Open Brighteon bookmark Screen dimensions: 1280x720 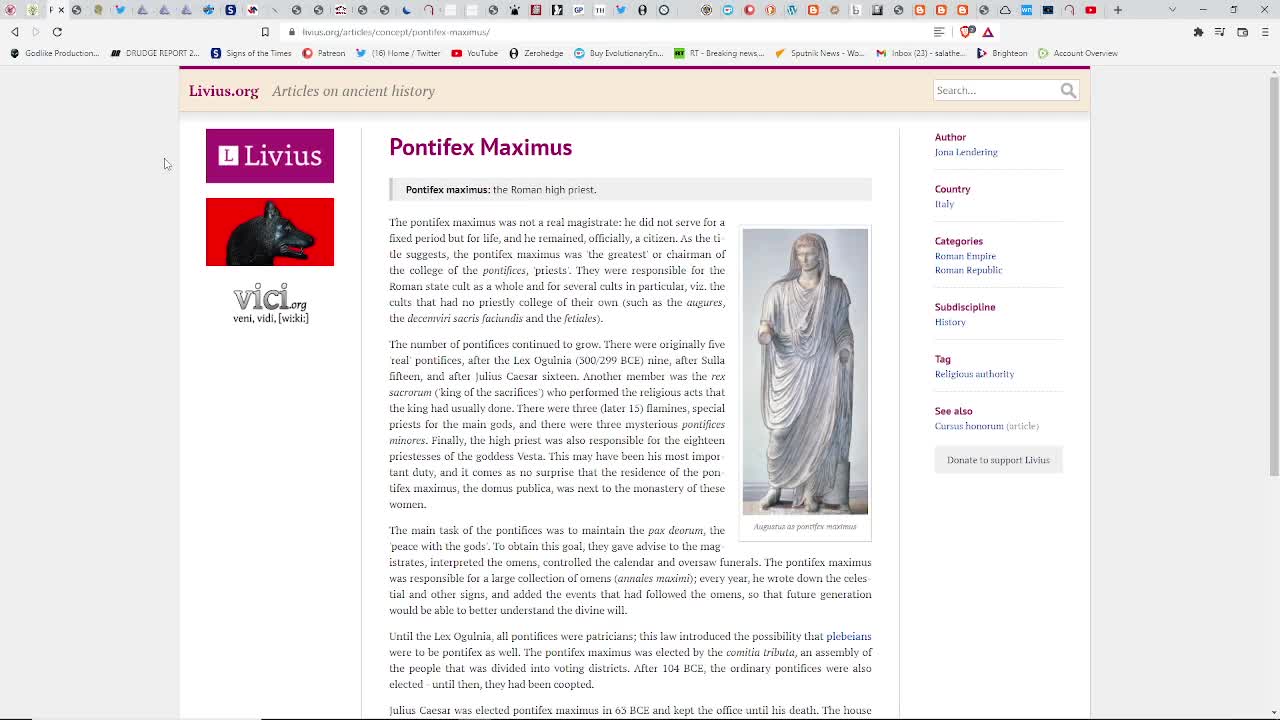tap(1002, 53)
